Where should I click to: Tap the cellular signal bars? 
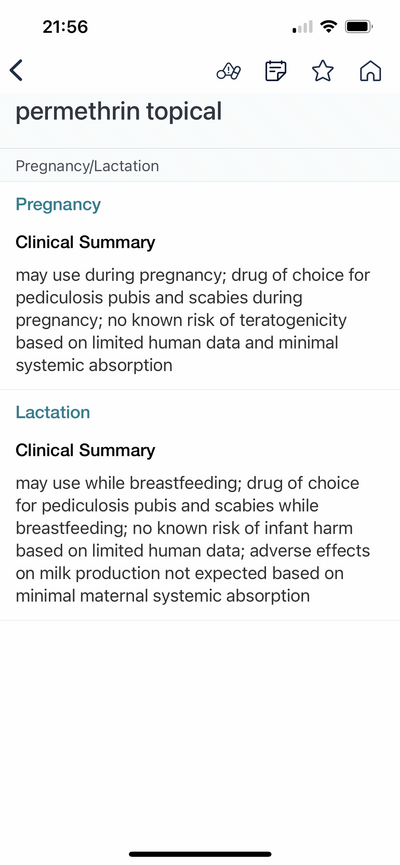(x=302, y=26)
